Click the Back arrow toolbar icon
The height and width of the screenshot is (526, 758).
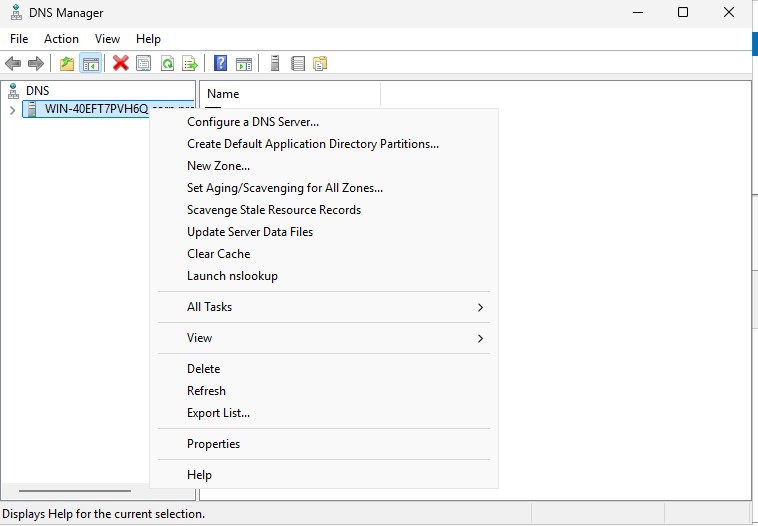pos(13,63)
